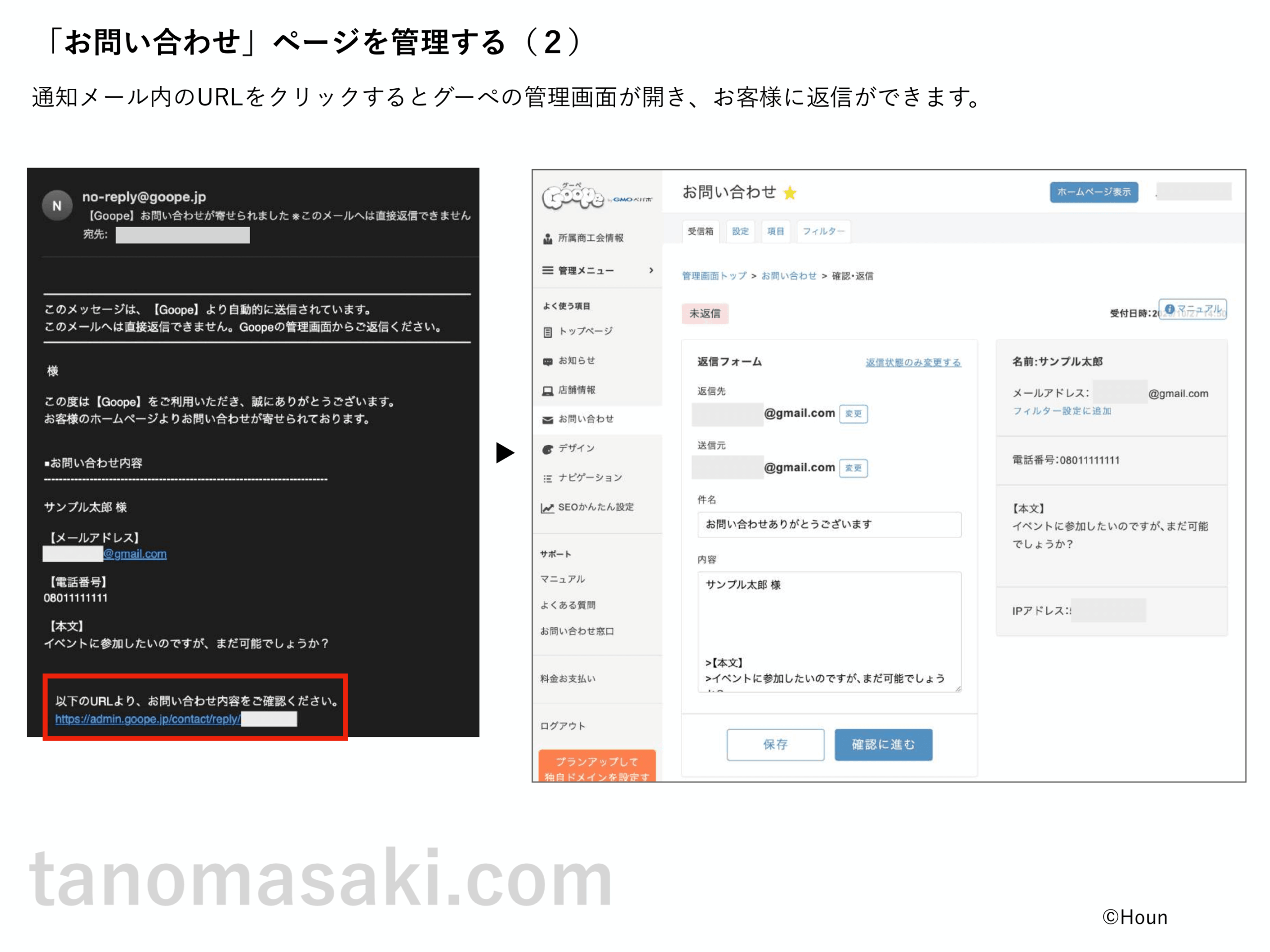Image resolution: width=1270 pixels, height=952 pixels.
Task: Click the 返信フォーム heading
Action: (729, 361)
